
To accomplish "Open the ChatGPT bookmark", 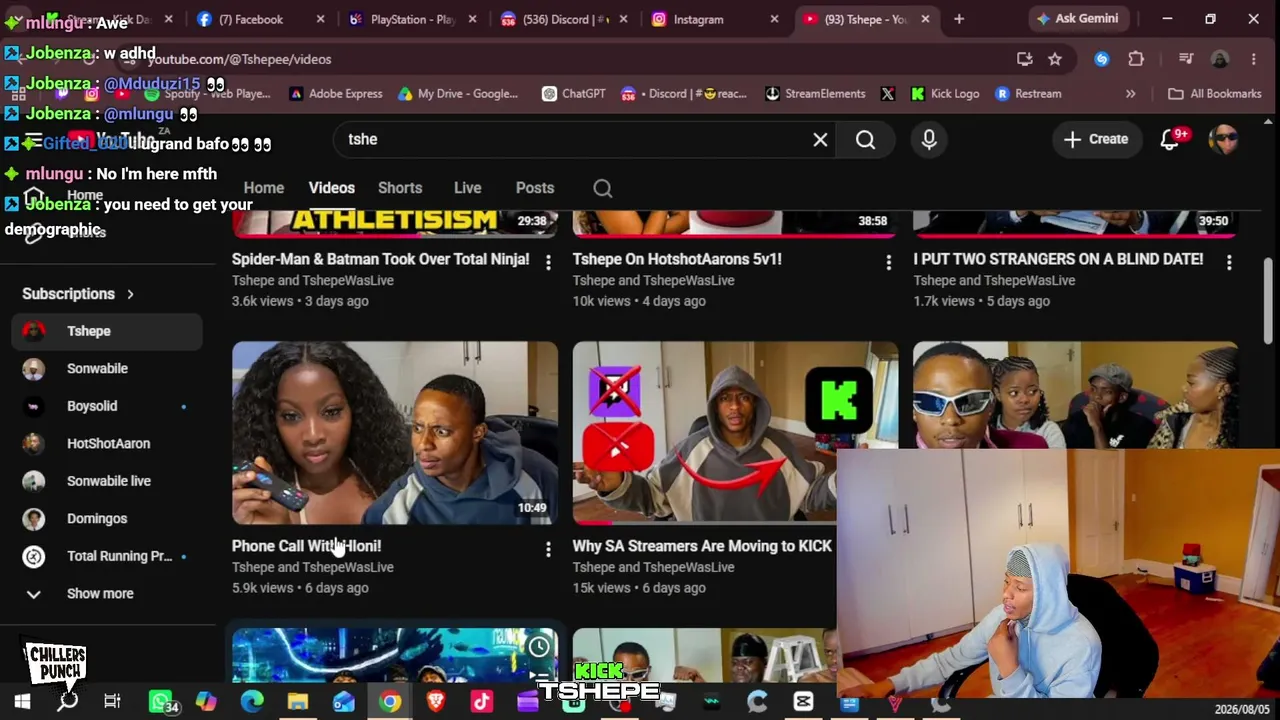I will click(574, 94).
